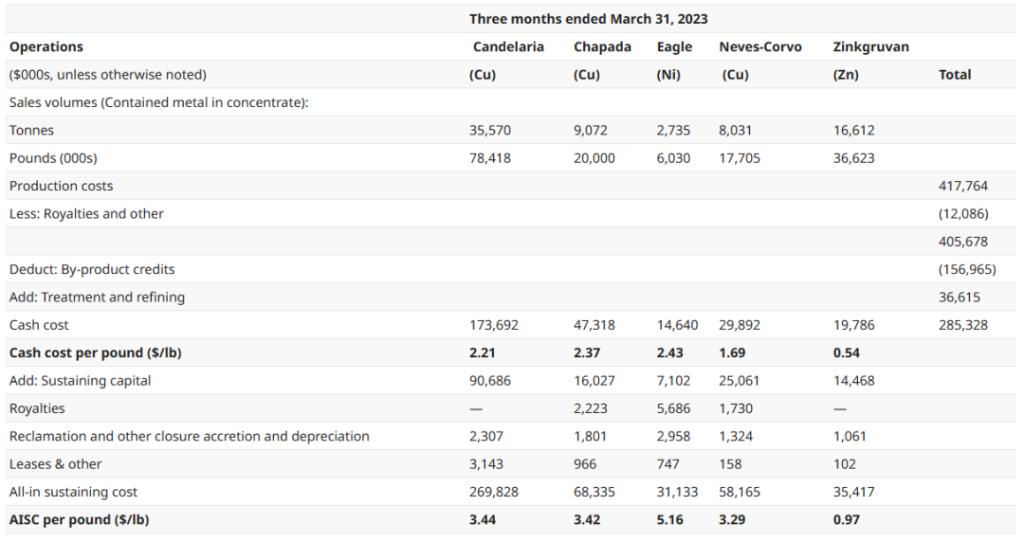Click the All-in sustaining cost row label
The image size is (1024, 542).
[x=73, y=492]
